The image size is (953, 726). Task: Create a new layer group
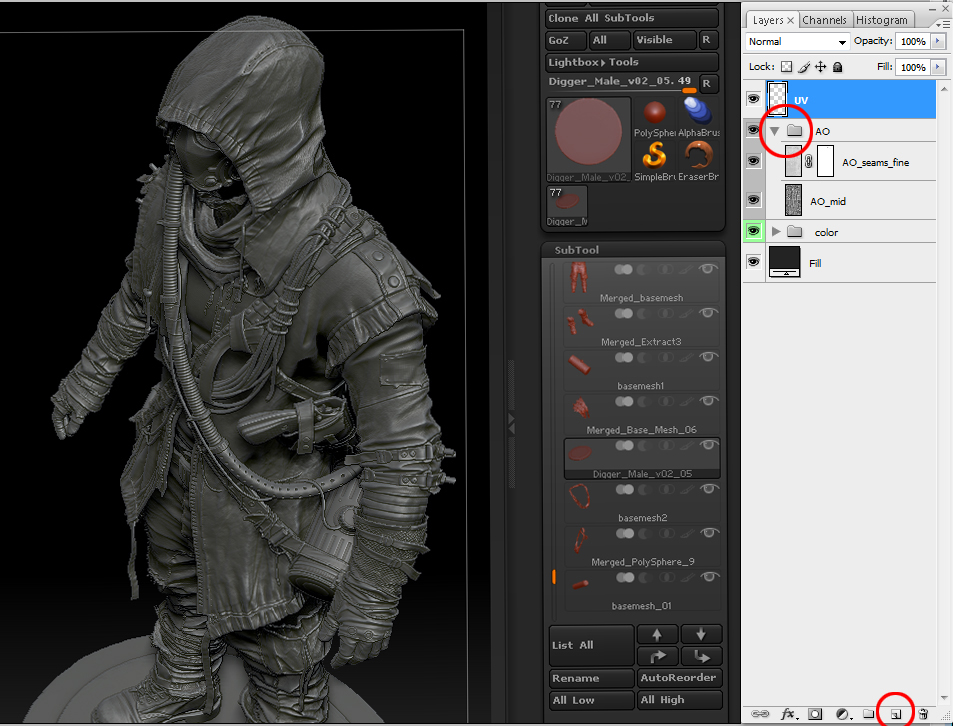coord(869,714)
